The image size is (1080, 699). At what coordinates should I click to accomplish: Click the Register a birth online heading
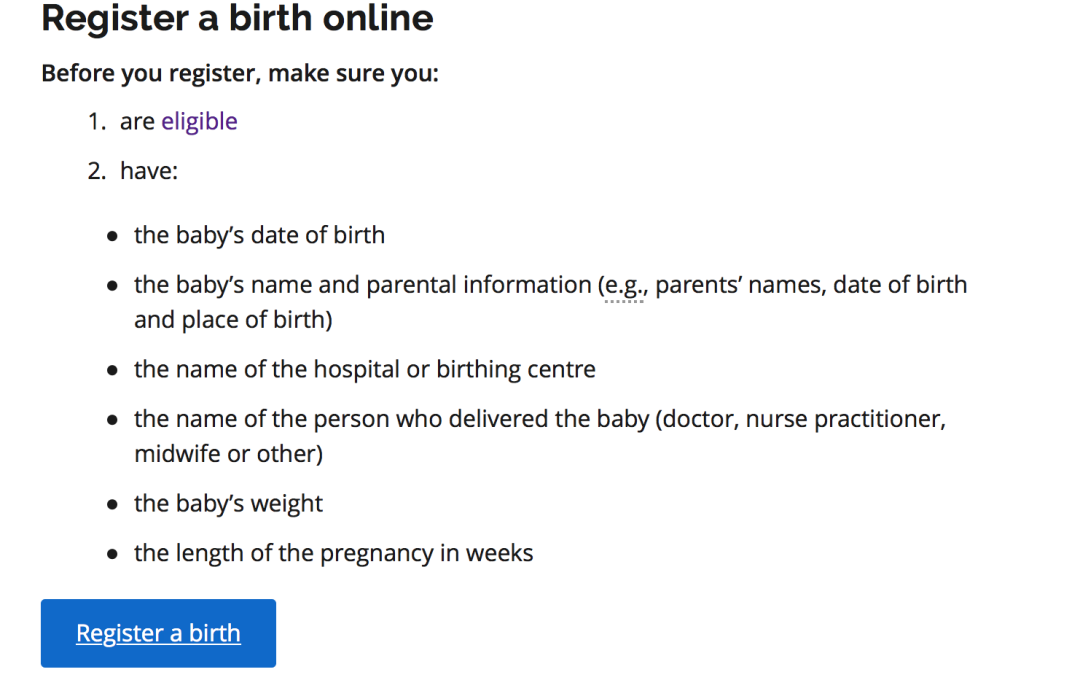click(x=237, y=18)
